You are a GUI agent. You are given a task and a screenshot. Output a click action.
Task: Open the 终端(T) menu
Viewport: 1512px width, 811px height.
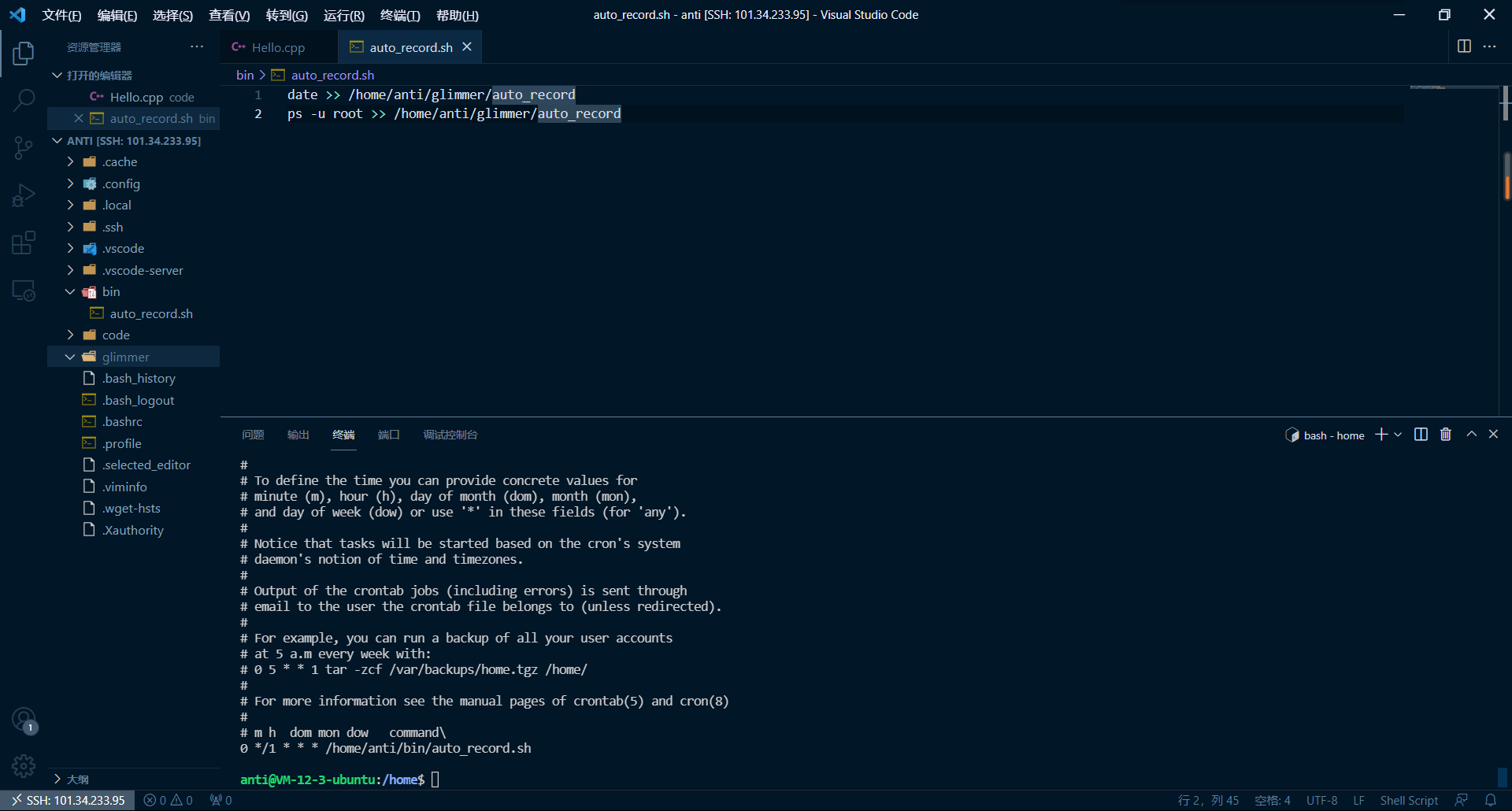pyautogui.click(x=399, y=15)
